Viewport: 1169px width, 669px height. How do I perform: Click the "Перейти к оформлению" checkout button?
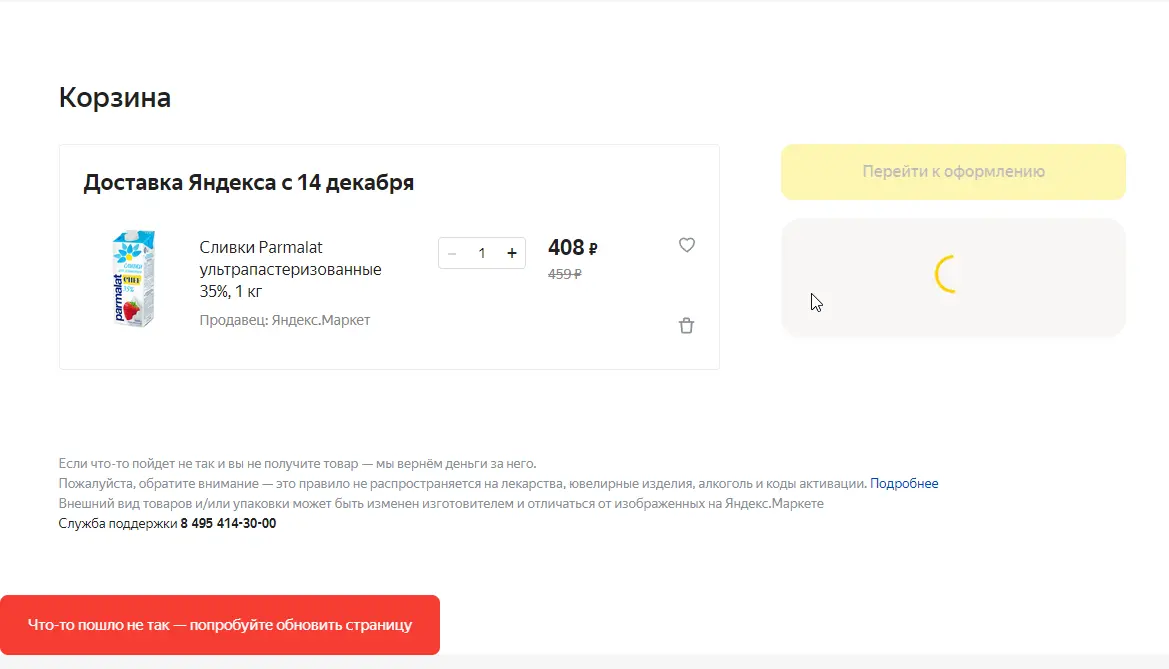coord(953,172)
